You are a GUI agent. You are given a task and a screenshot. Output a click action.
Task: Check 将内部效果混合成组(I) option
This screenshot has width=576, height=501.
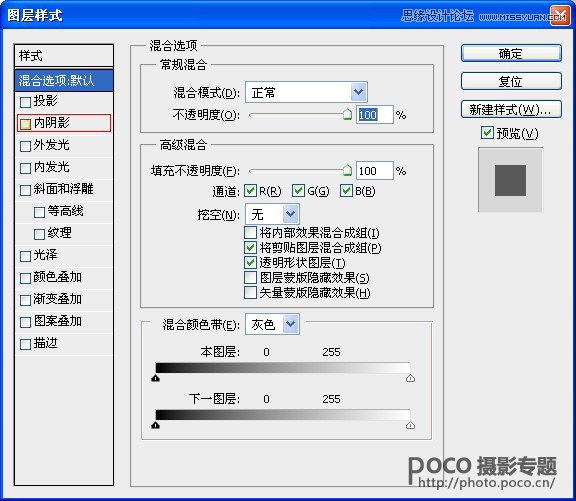[250, 233]
